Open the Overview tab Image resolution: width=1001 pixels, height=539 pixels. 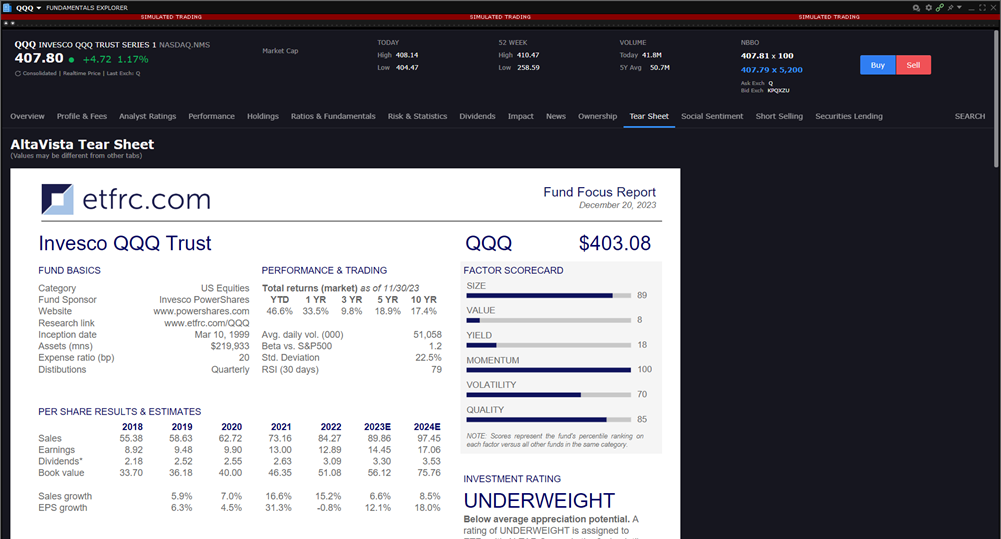click(x=27, y=116)
